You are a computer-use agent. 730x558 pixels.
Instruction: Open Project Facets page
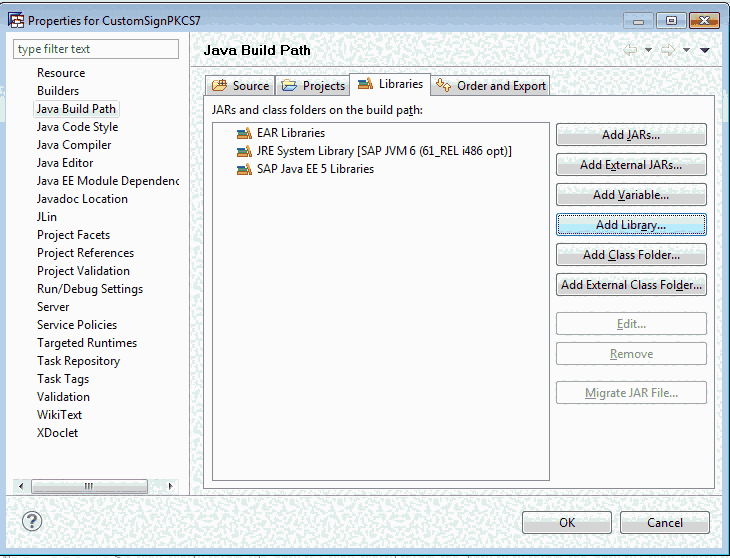(x=74, y=235)
